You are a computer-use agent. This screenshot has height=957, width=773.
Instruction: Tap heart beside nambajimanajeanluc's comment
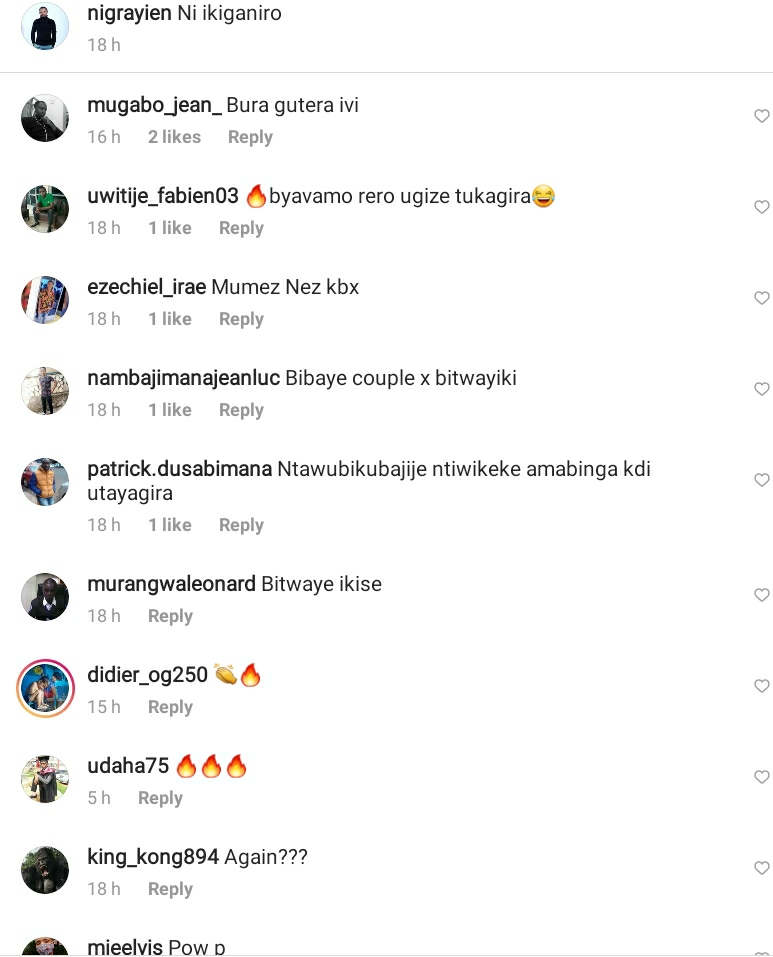(x=761, y=388)
